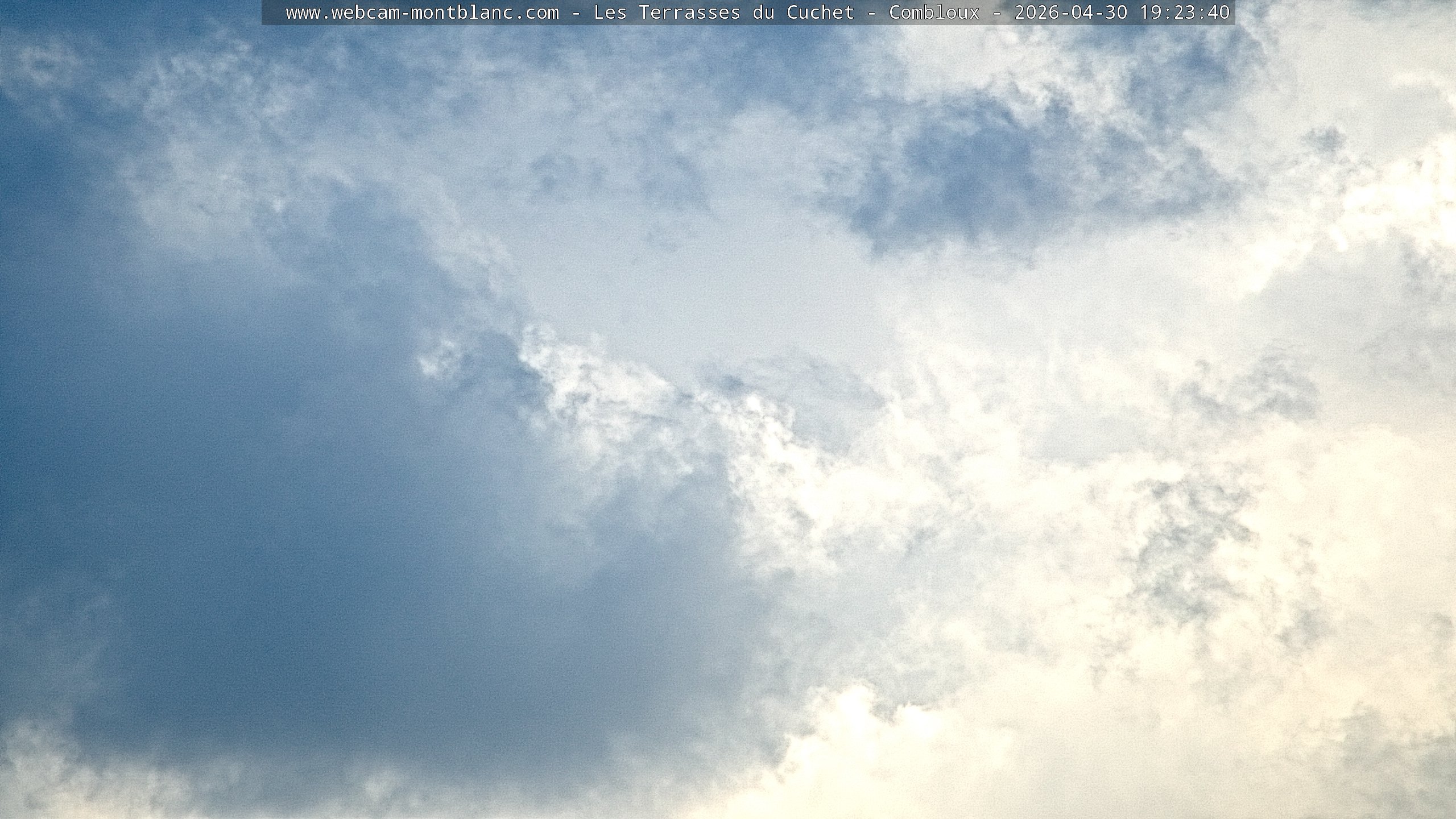Click the 2026-04-30 date stamp
1456x819 pixels.
pyautogui.click(x=1071, y=13)
